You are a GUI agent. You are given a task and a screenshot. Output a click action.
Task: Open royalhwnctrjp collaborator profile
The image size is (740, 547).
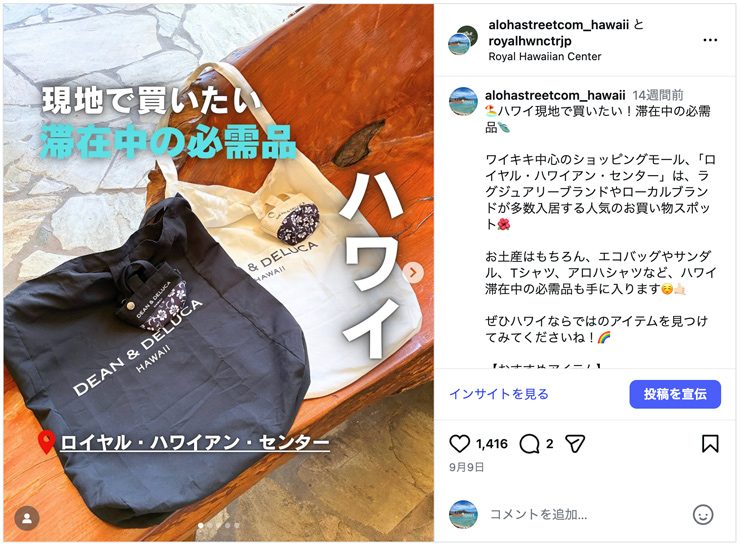click(530, 41)
